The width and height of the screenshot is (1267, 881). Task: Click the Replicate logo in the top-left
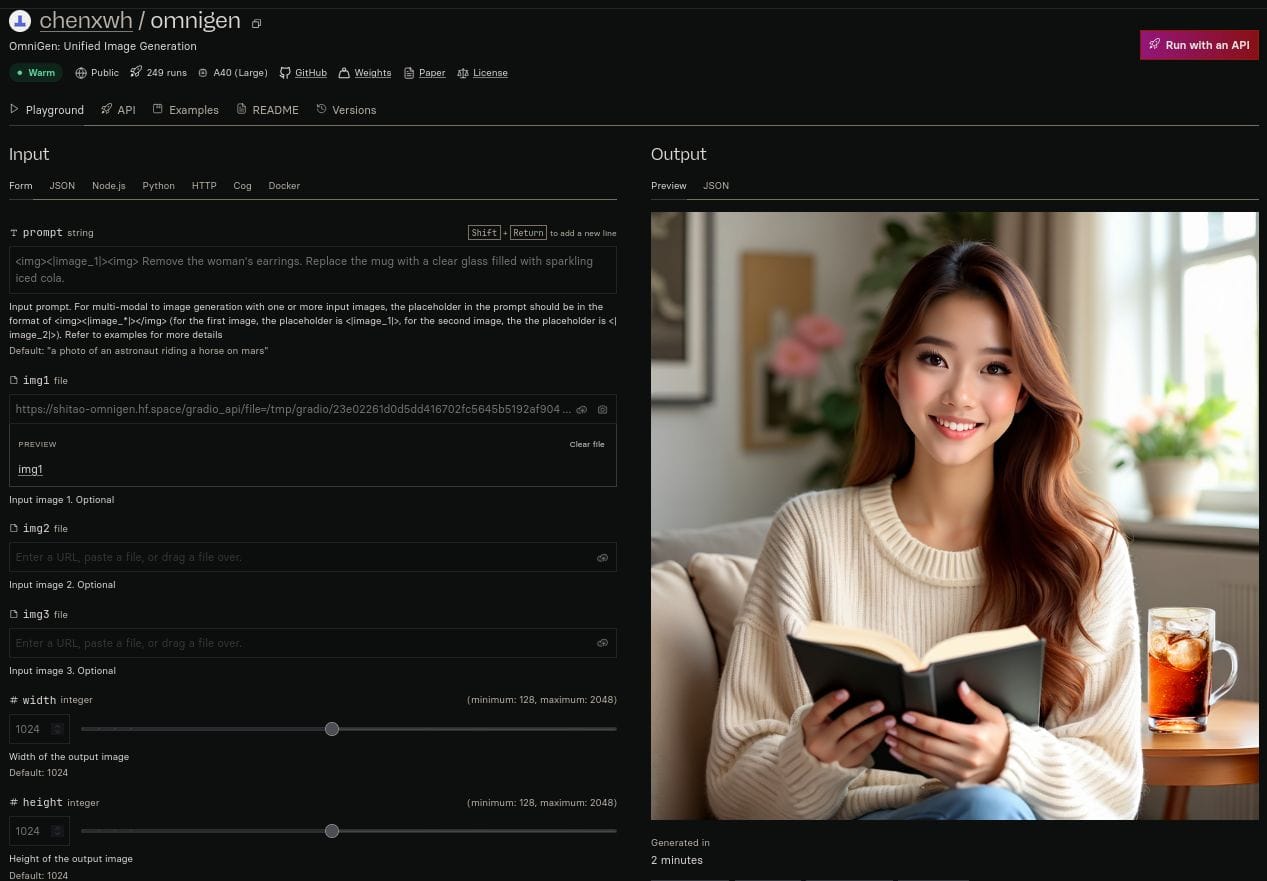point(20,20)
